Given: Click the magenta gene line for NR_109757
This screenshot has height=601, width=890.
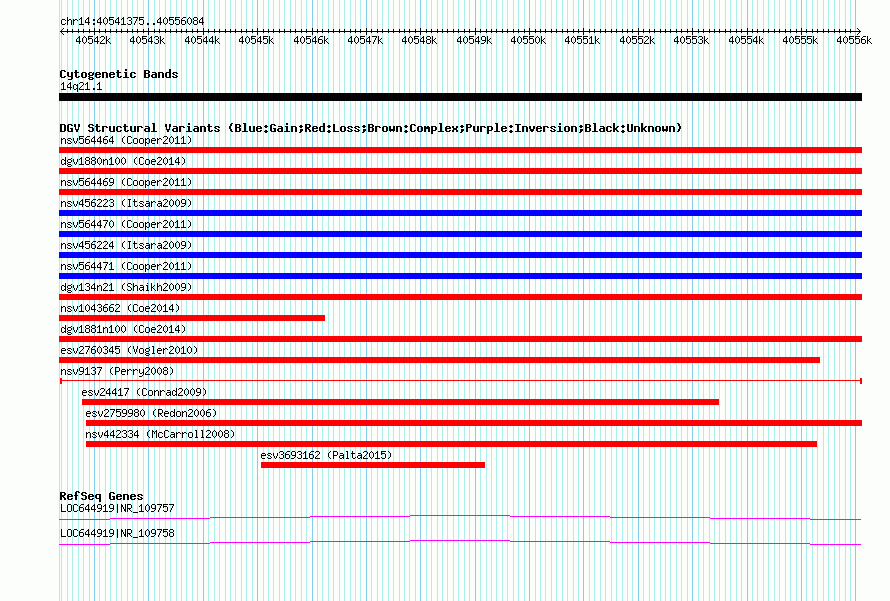Looking at the screenshot, I should pyautogui.click(x=460, y=517).
